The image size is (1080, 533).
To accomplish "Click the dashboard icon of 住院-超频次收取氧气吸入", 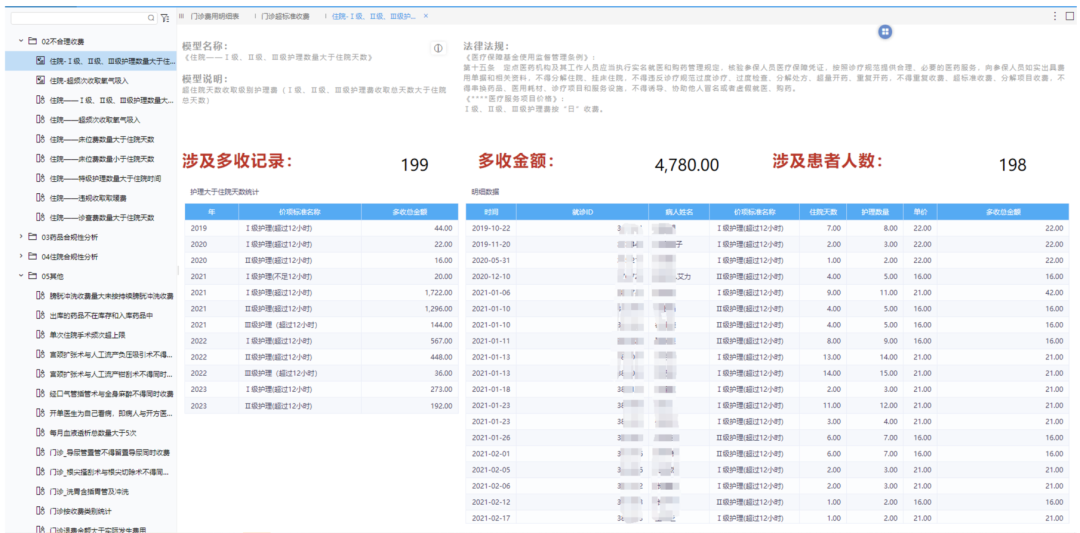I will click(x=40, y=81).
